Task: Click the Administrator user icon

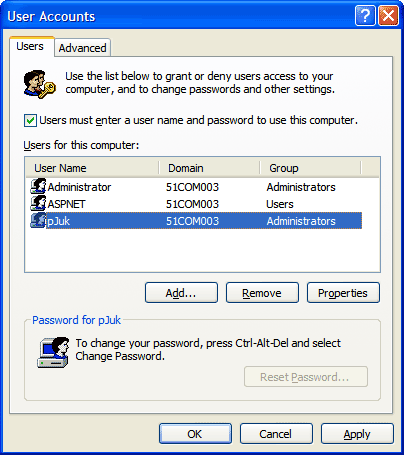Action: [x=38, y=186]
